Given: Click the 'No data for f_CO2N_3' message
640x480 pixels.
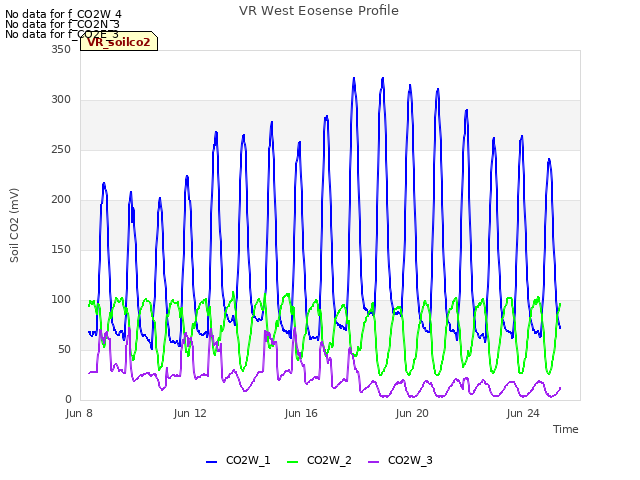Looking at the screenshot, I should tap(62, 24).
